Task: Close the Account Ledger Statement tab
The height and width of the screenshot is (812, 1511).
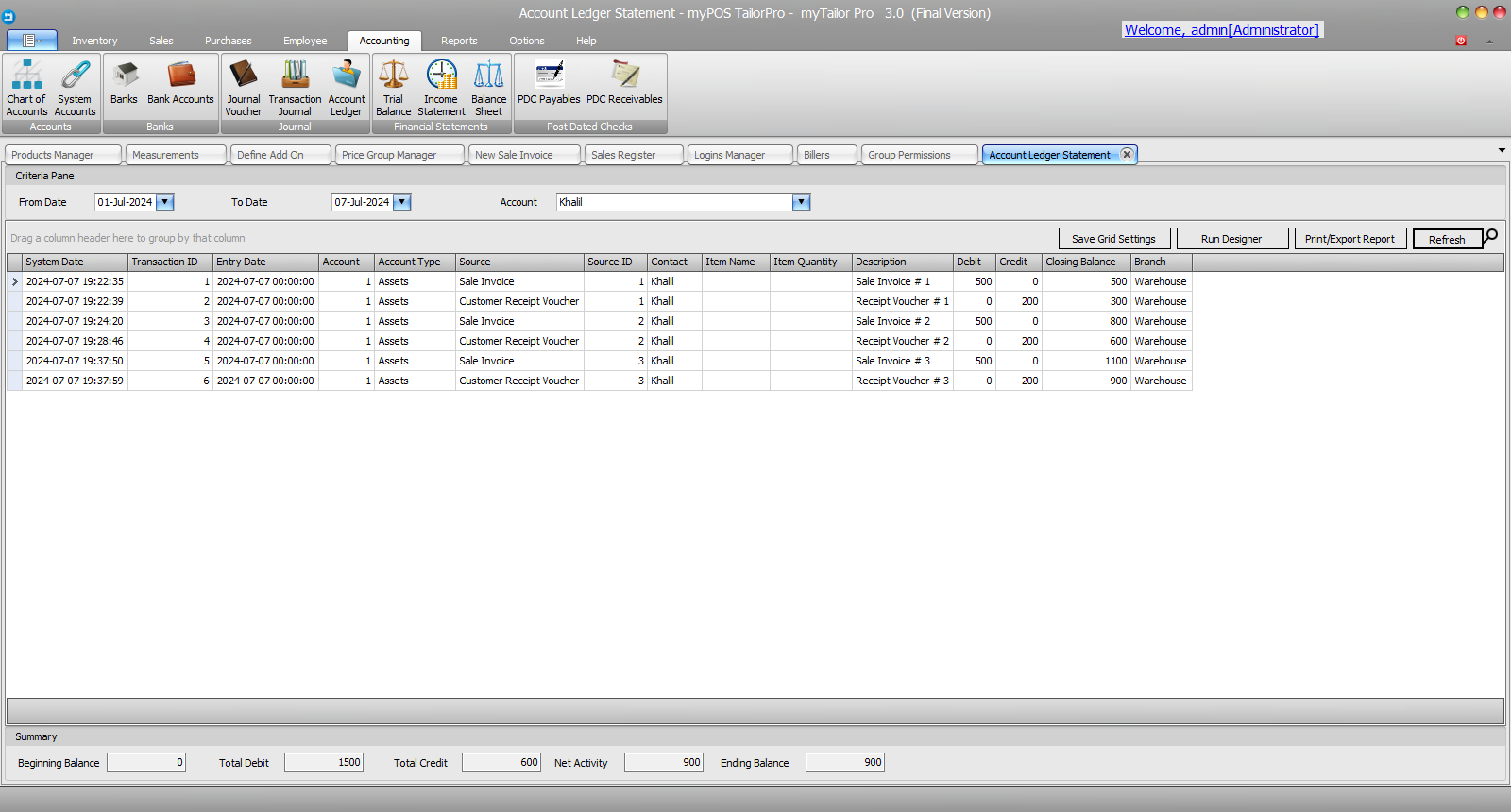Action: pos(1127,155)
